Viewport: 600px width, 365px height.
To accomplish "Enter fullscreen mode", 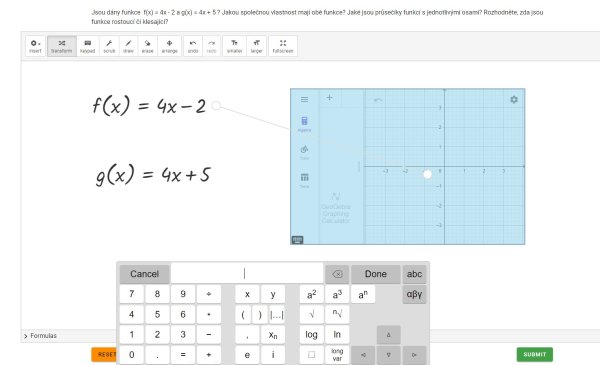I will [283, 46].
